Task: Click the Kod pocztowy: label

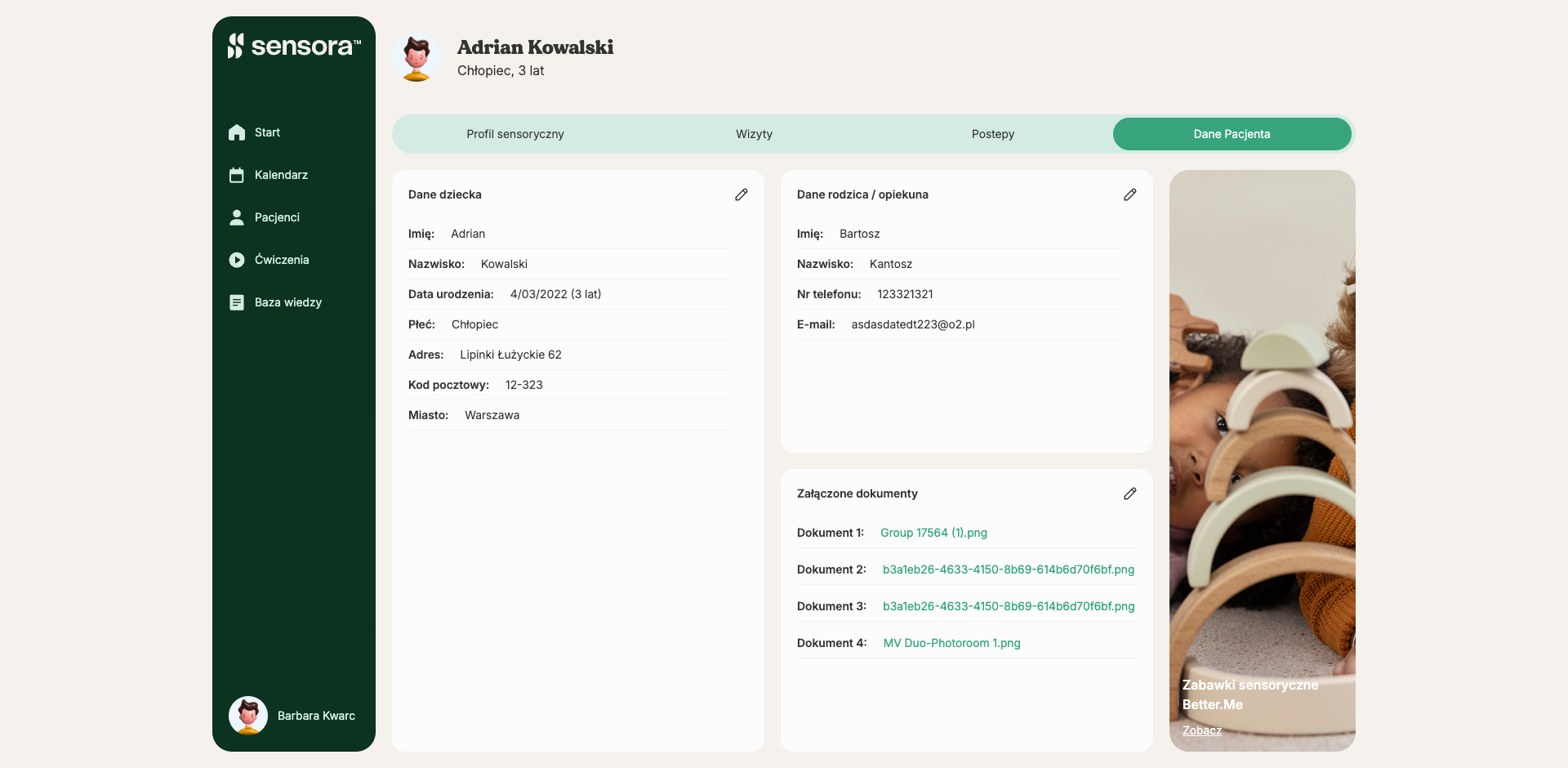Action: pyautogui.click(x=448, y=385)
